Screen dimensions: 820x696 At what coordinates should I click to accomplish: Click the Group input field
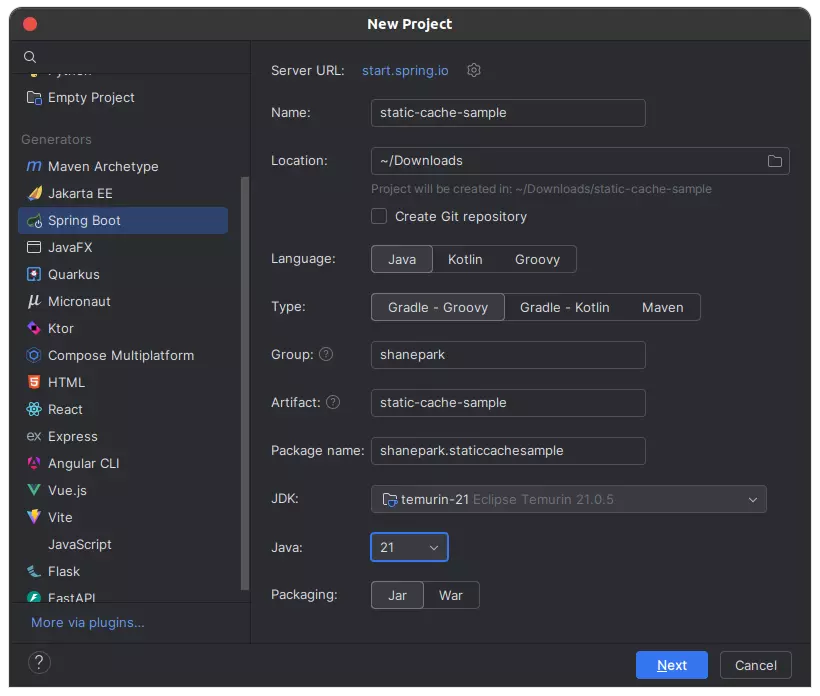pos(508,355)
